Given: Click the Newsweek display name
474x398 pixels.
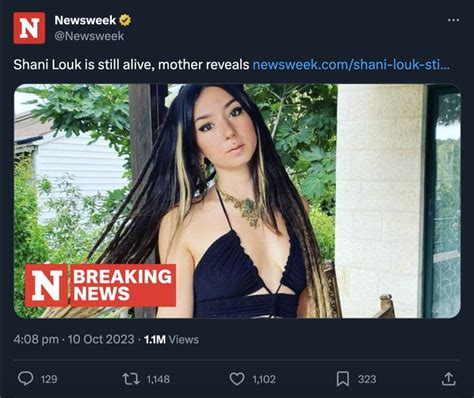Looking at the screenshot, I should tap(85, 20).
